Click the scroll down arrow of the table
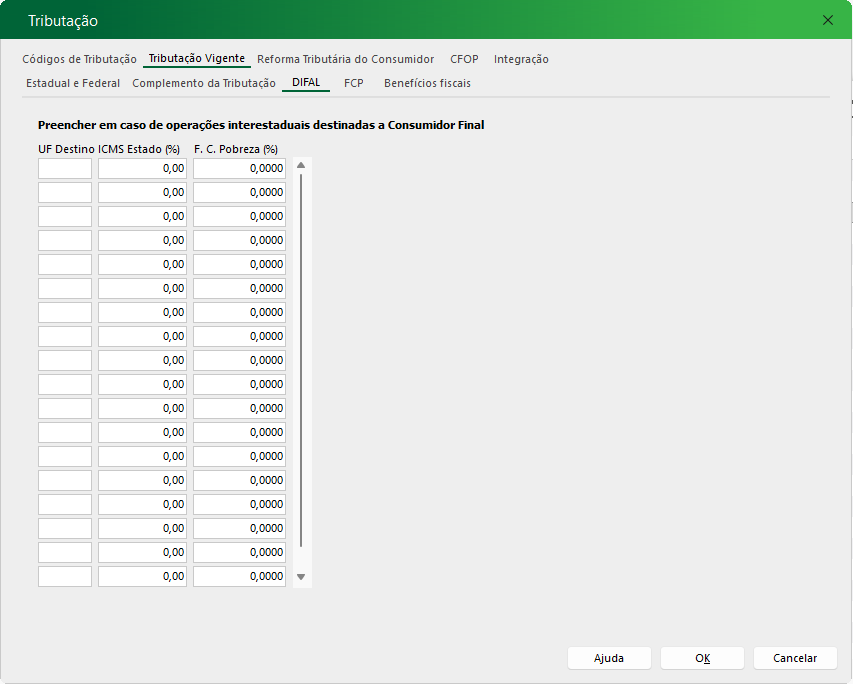 tap(301, 577)
